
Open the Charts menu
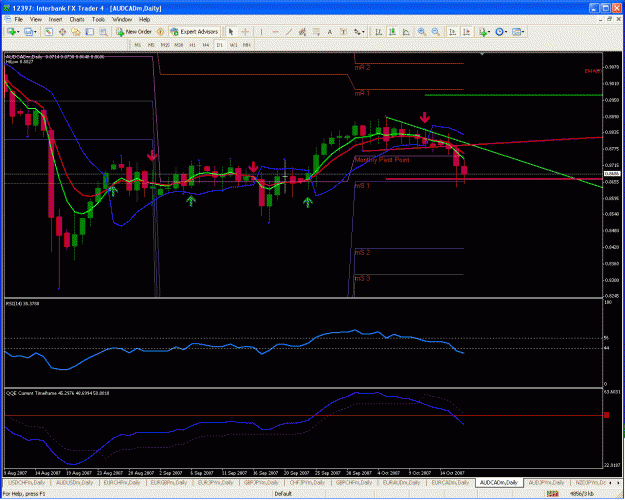tap(77, 19)
